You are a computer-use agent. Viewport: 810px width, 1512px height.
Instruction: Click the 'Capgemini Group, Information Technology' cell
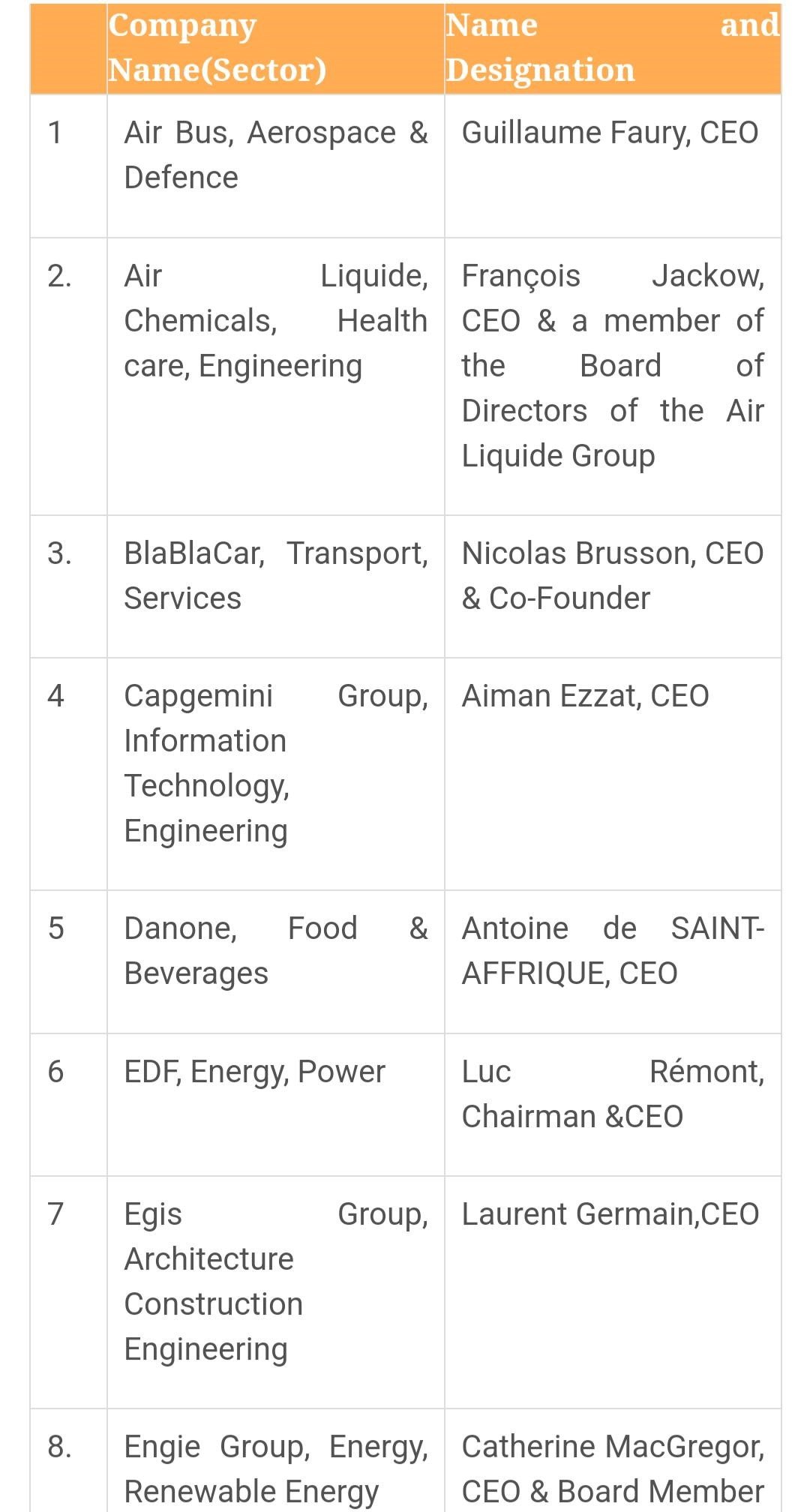click(x=275, y=774)
